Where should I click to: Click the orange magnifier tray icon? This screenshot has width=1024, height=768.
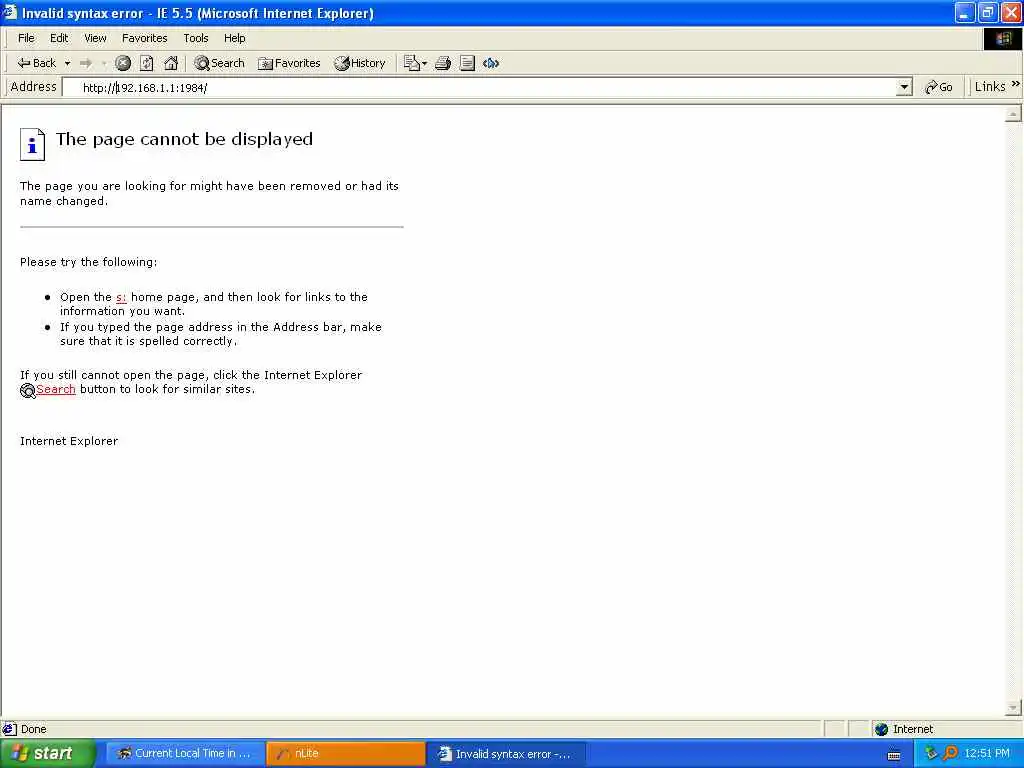click(950, 754)
